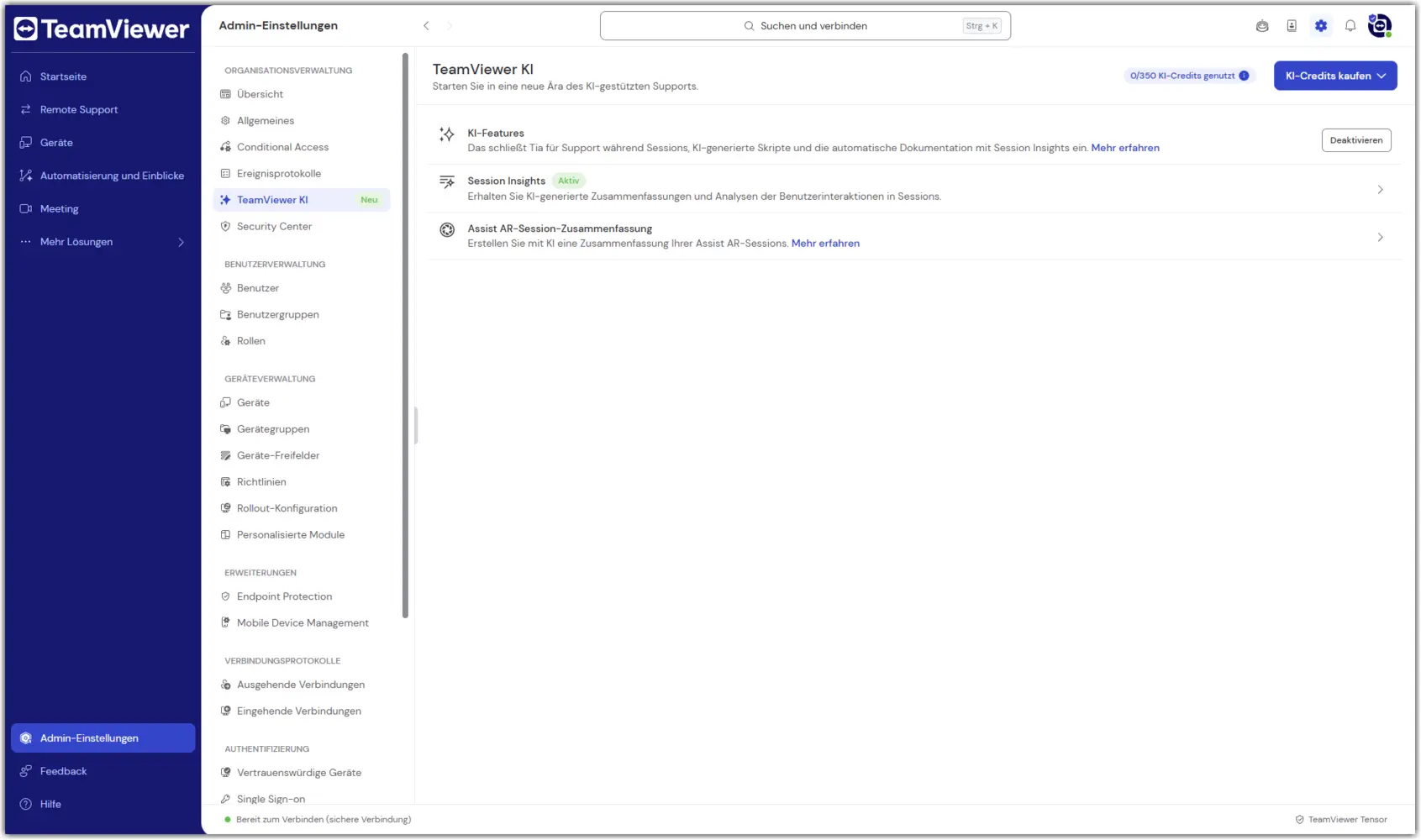
Task: Open Eingehende Verbindungen log
Action: coord(302,711)
